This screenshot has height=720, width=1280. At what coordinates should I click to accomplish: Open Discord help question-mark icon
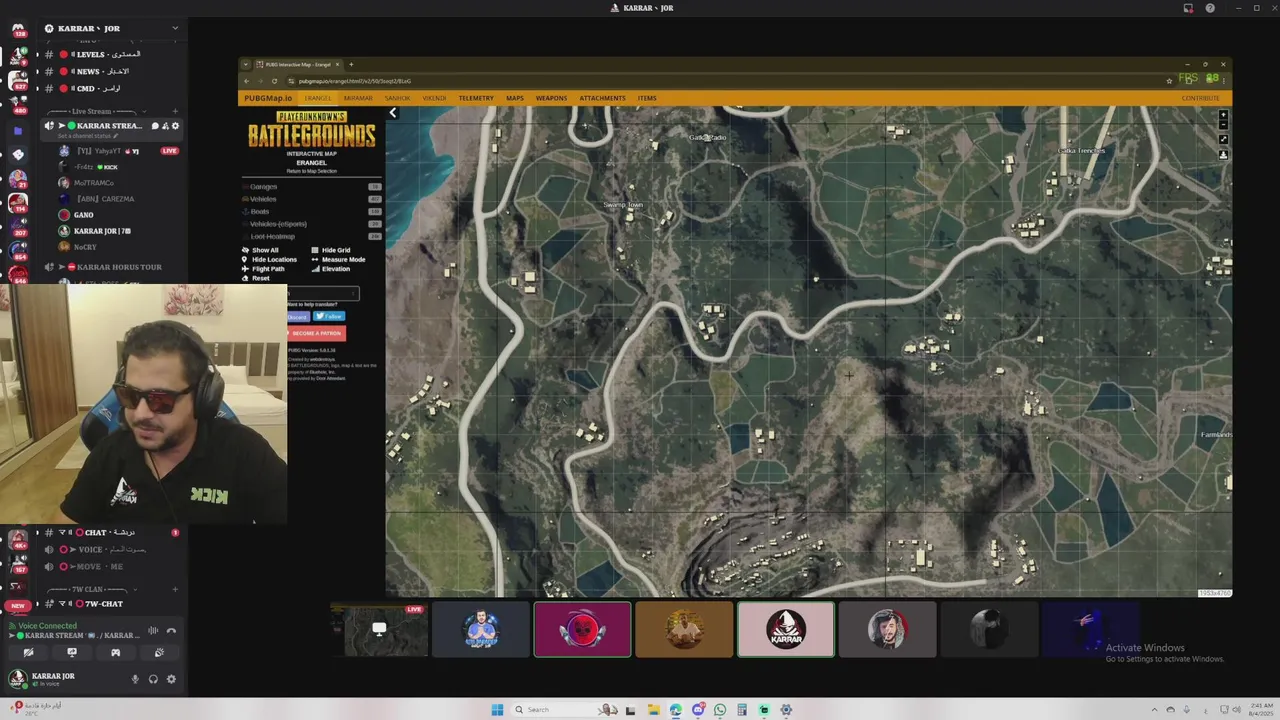pos(1210,8)
